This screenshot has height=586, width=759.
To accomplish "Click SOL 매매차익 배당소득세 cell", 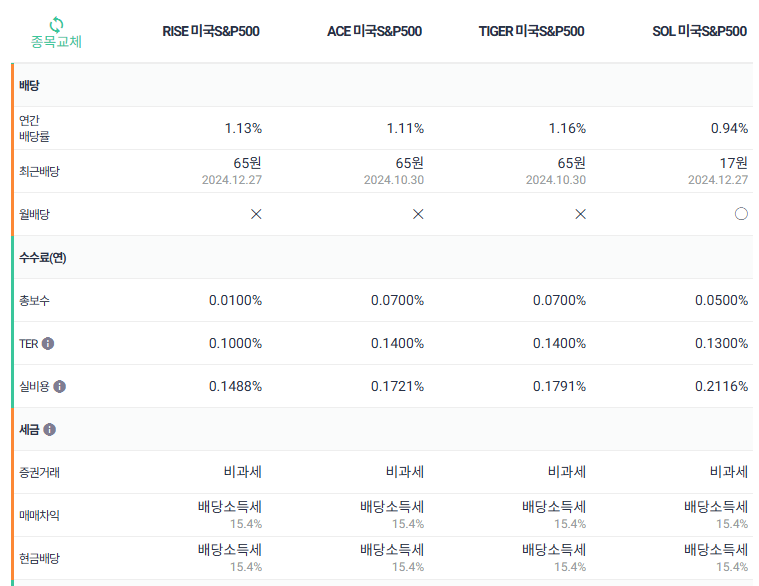I will coord(716,515).
